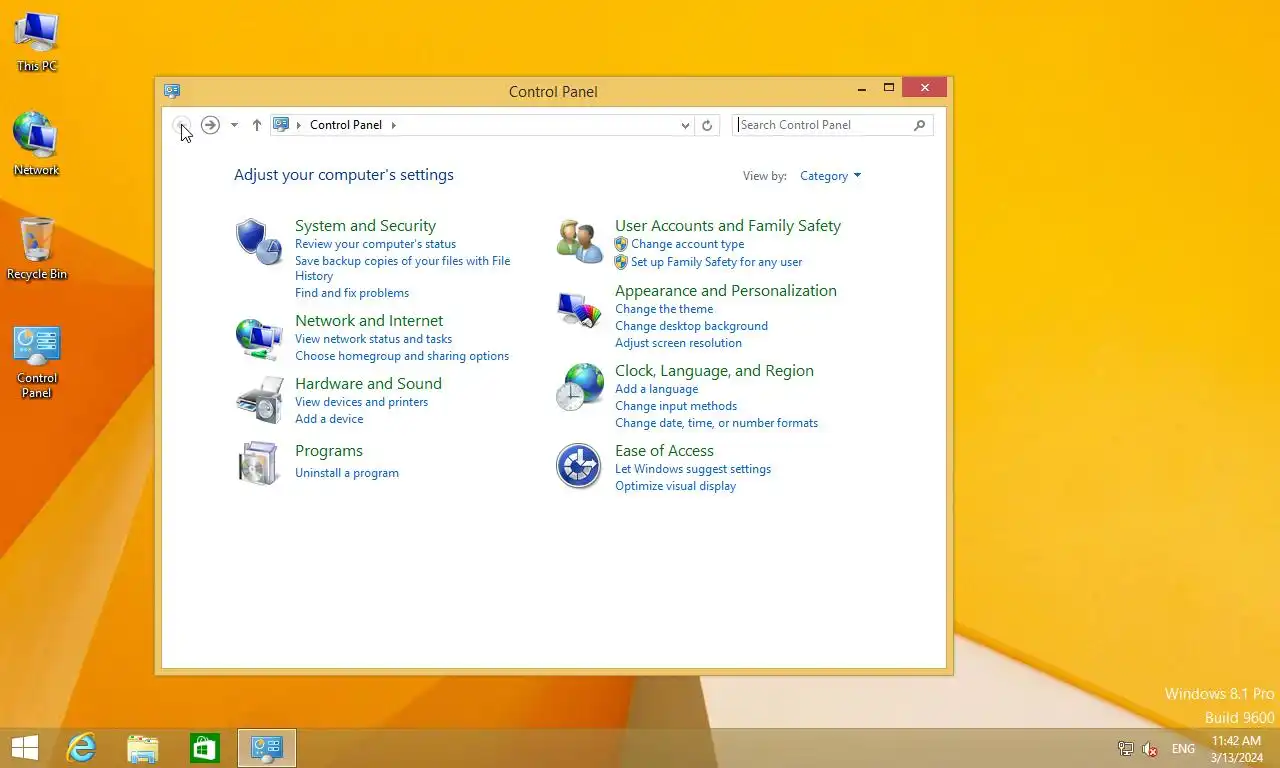Click Uninstall a program
This screenshot has width=1280, height=768.
(347, 473)
